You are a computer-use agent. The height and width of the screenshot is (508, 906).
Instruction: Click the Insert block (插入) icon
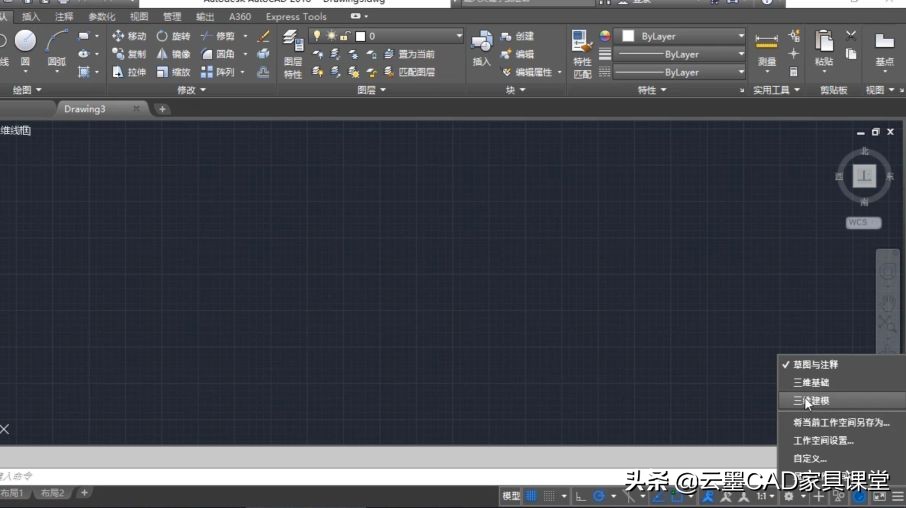coord(482,48)
